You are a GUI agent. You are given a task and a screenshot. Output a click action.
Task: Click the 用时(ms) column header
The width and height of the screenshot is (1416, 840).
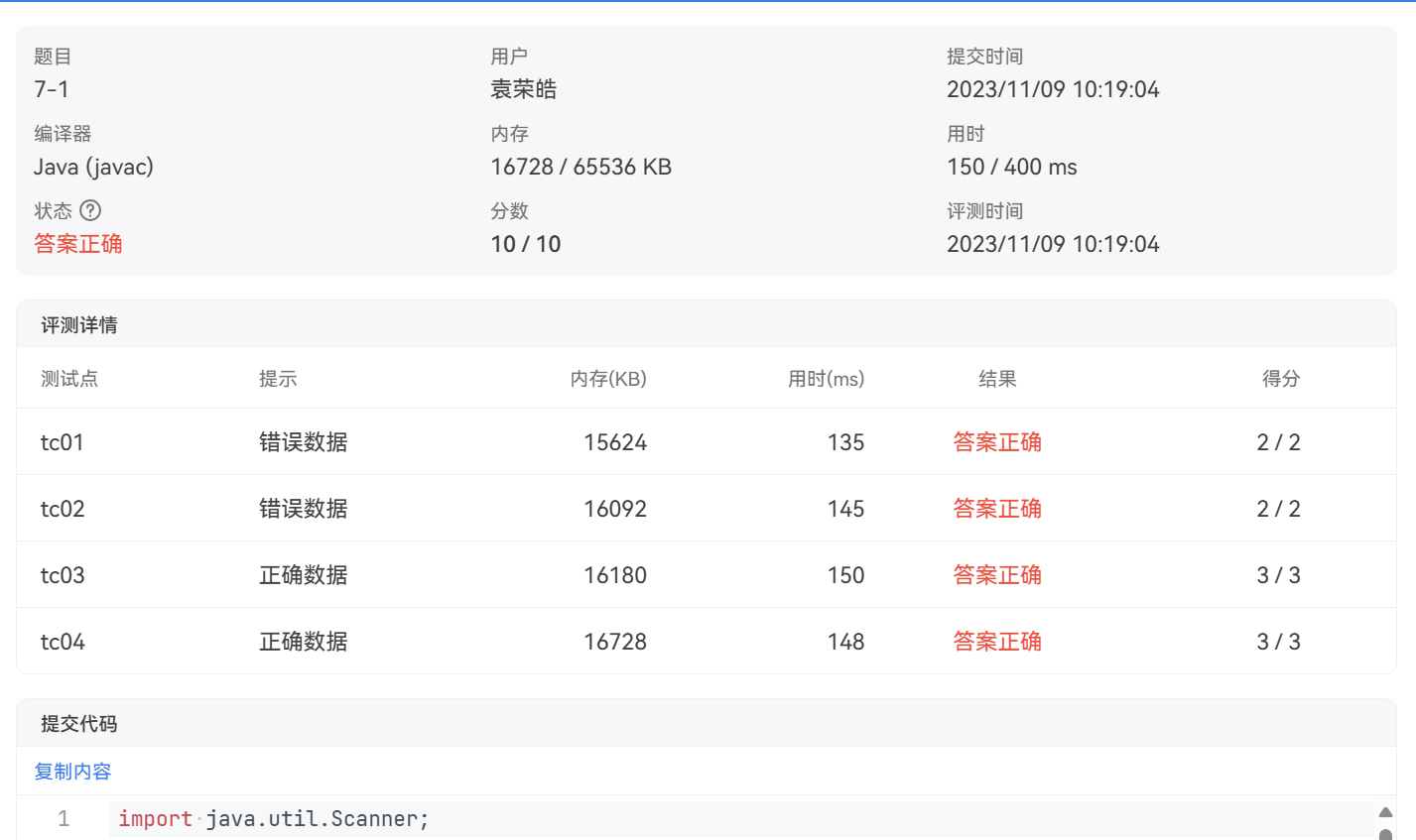[x=826, y=379]
